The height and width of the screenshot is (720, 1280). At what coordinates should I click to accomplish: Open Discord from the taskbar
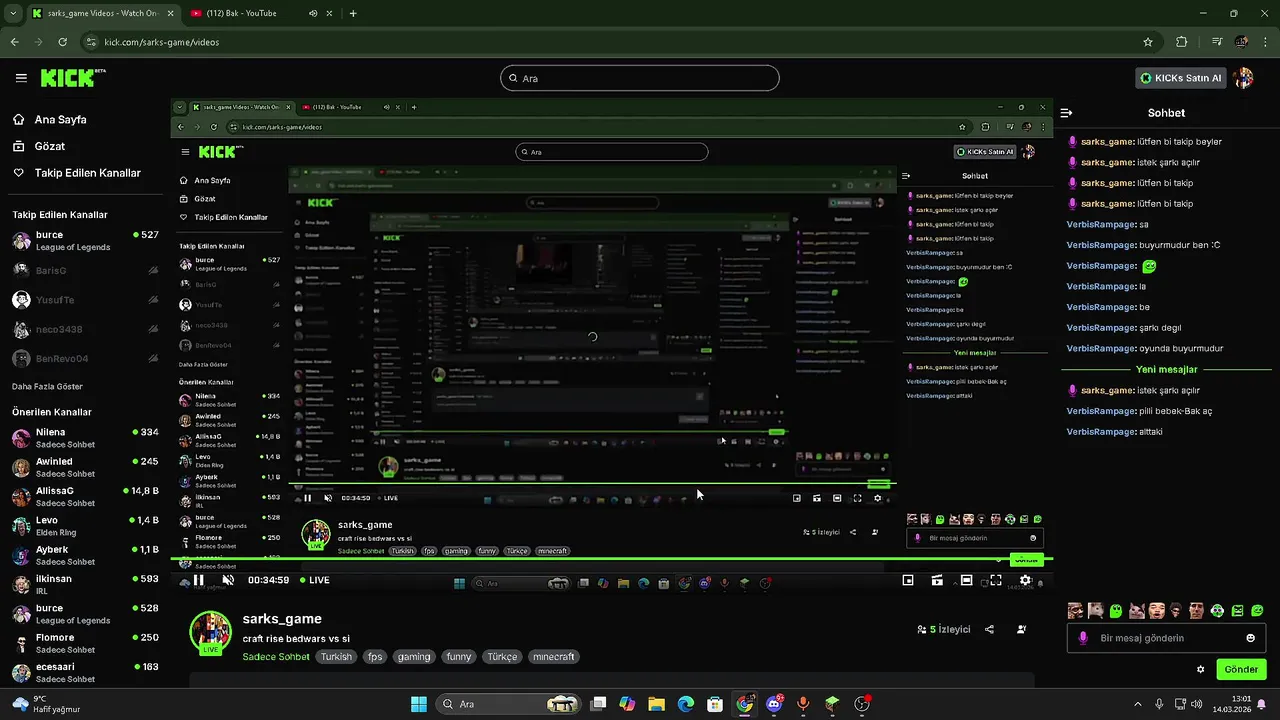pos(774,704)
